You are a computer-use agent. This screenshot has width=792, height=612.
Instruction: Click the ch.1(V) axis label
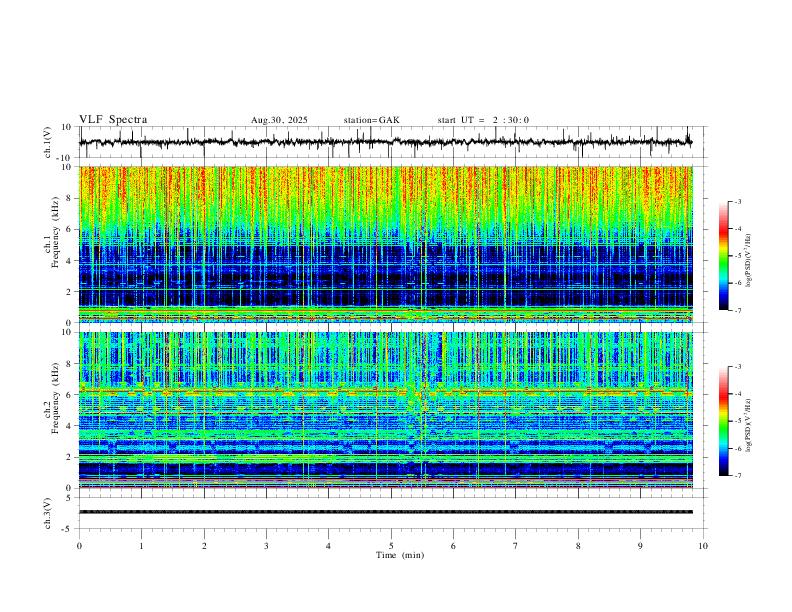pos(48,142)
